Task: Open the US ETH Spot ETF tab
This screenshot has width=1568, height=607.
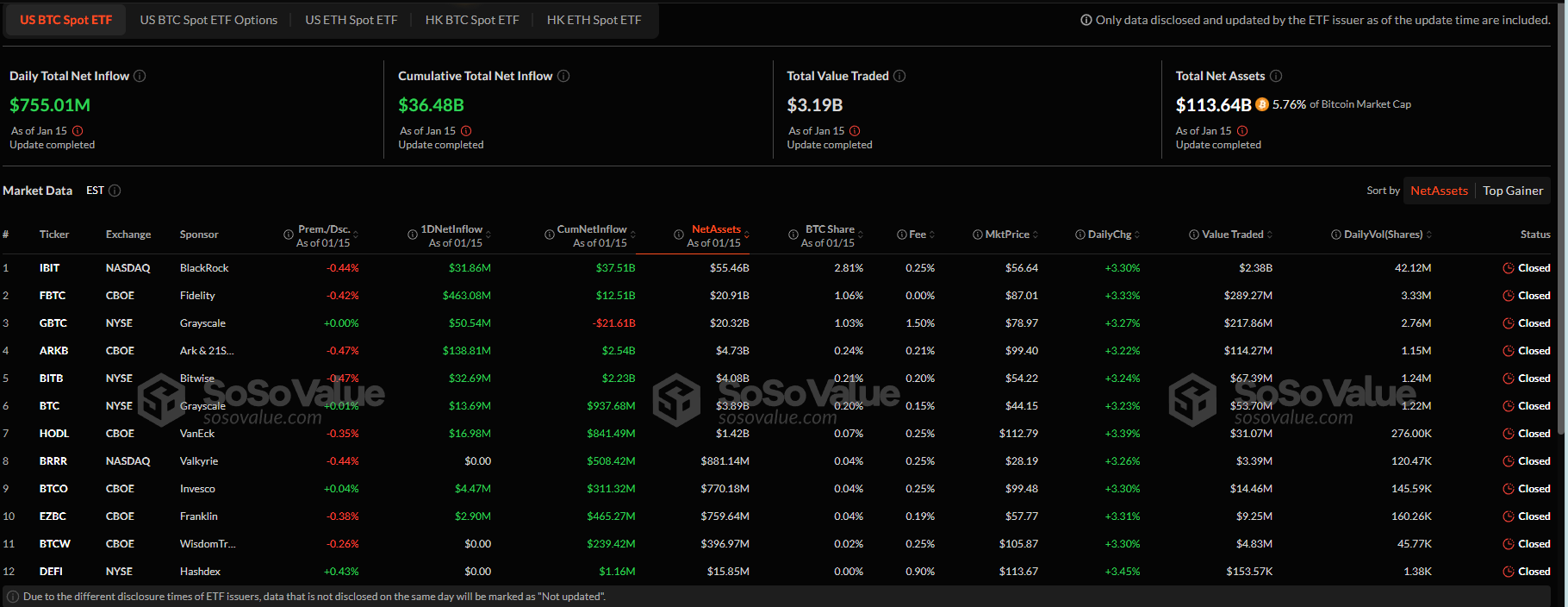Action: coord(351,20)
